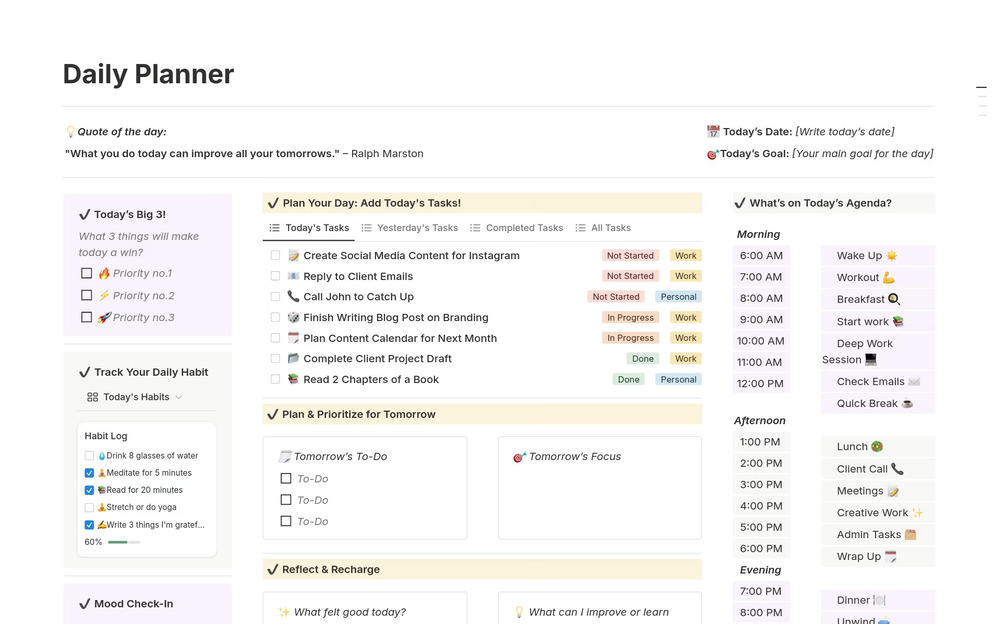Viewport: 1000px width, 624px height.
Task: Click the sun emoji next to Wake Up
Action: 892,256
